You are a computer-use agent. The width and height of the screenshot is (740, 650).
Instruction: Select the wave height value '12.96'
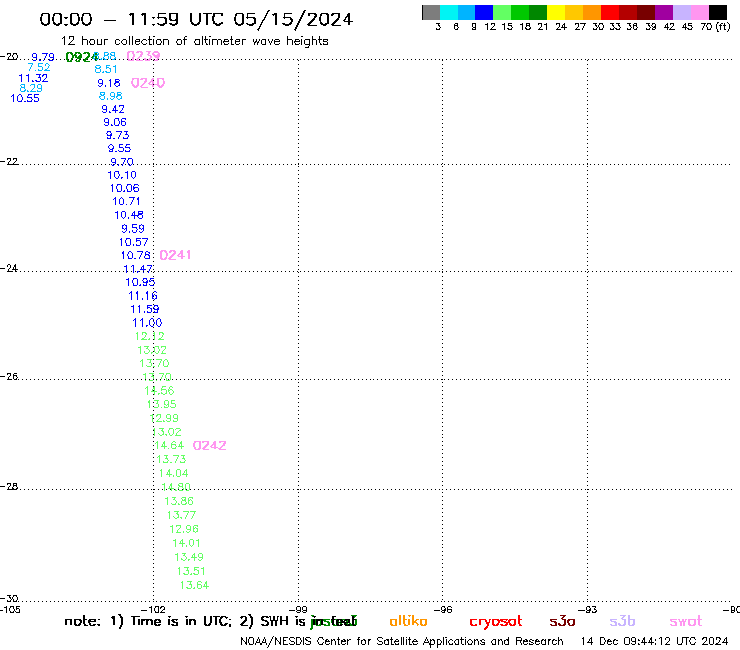click(184, 529)
